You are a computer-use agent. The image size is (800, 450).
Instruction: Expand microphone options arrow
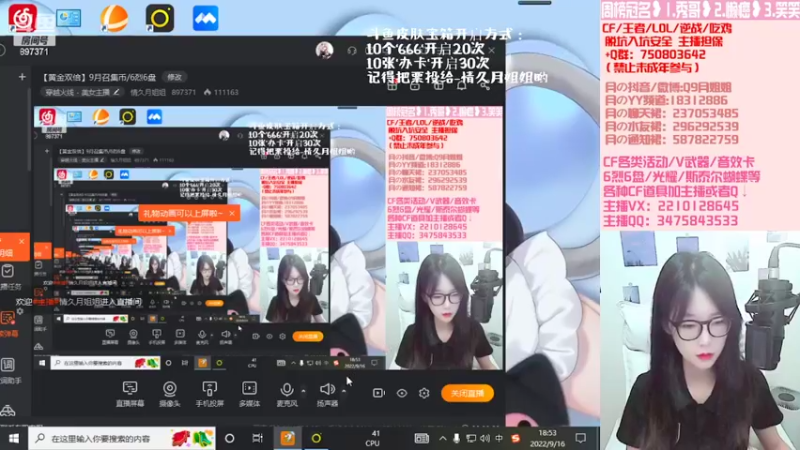click(x=304, y=391)
